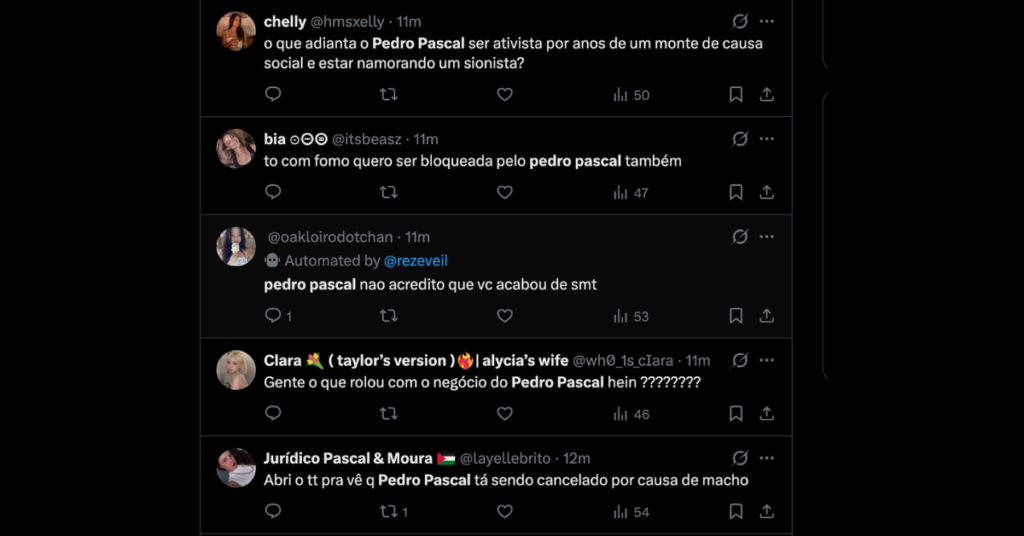The height and width of the screenshot is (536, 1024).
Task: Bookmark chelly's tweet
Action: 736,94
